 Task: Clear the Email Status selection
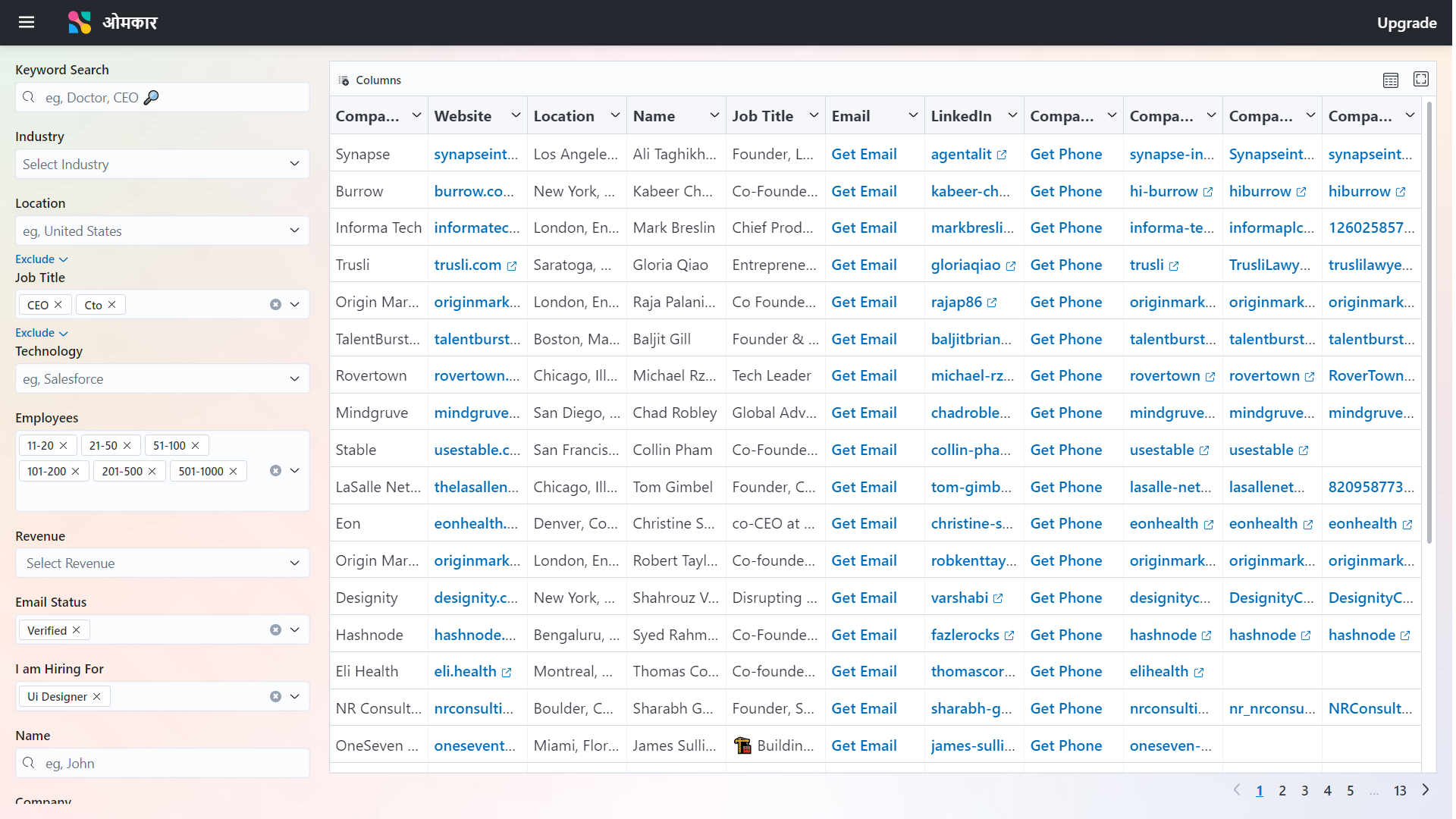click(275, 630)
